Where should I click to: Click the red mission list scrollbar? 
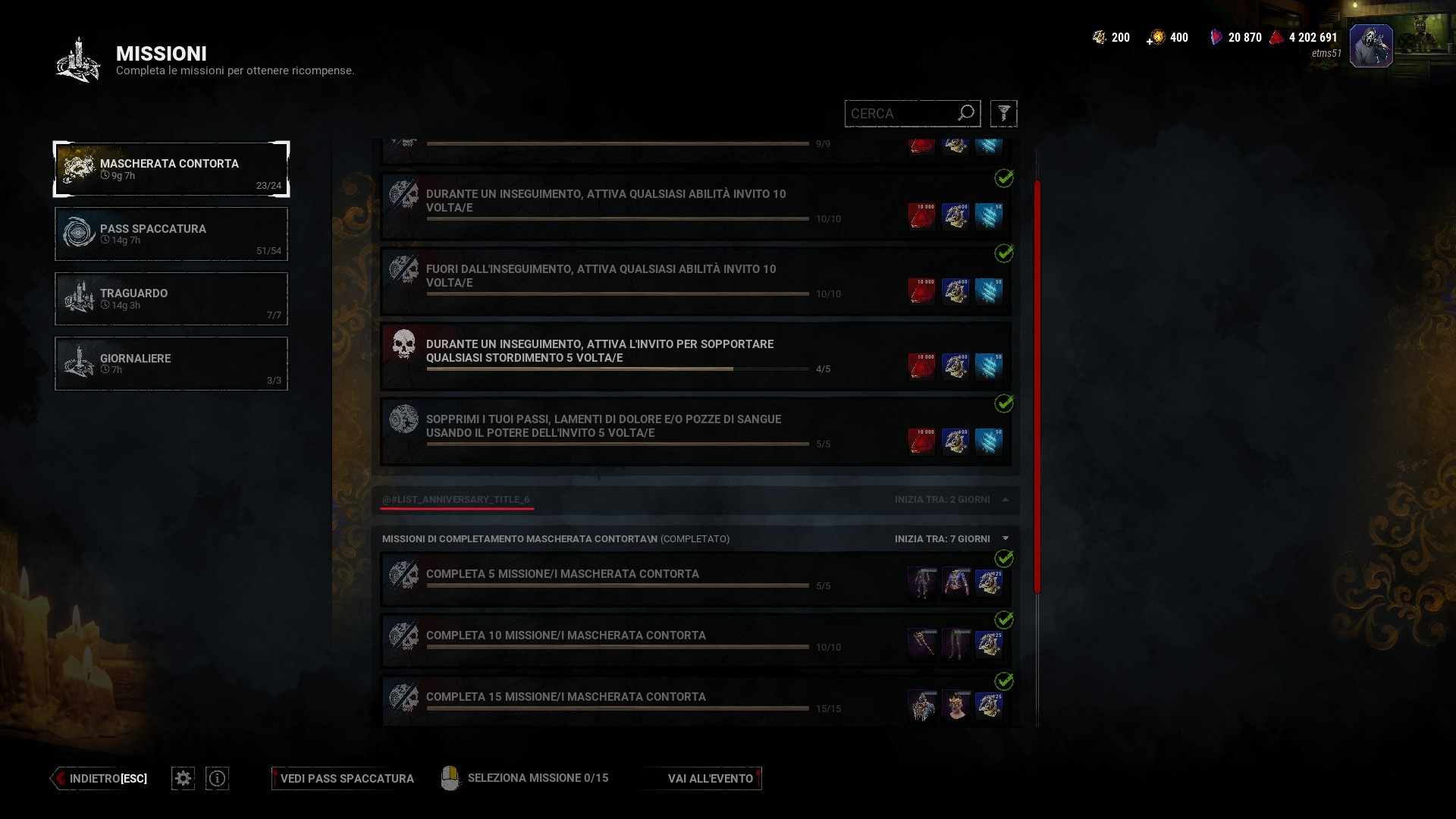(x=1037, y=387)
